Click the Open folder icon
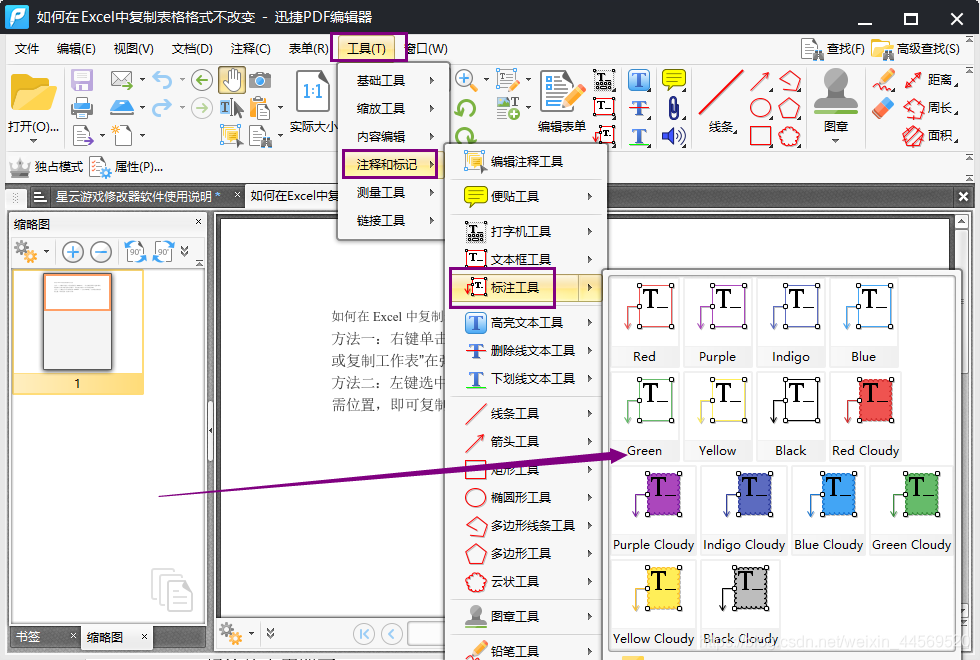This screenshot has height=660, width=980. [x=33, y=92]
